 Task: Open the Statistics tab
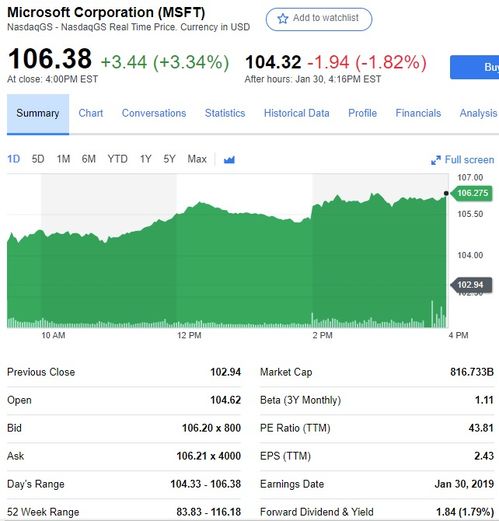tap(225, 113)
